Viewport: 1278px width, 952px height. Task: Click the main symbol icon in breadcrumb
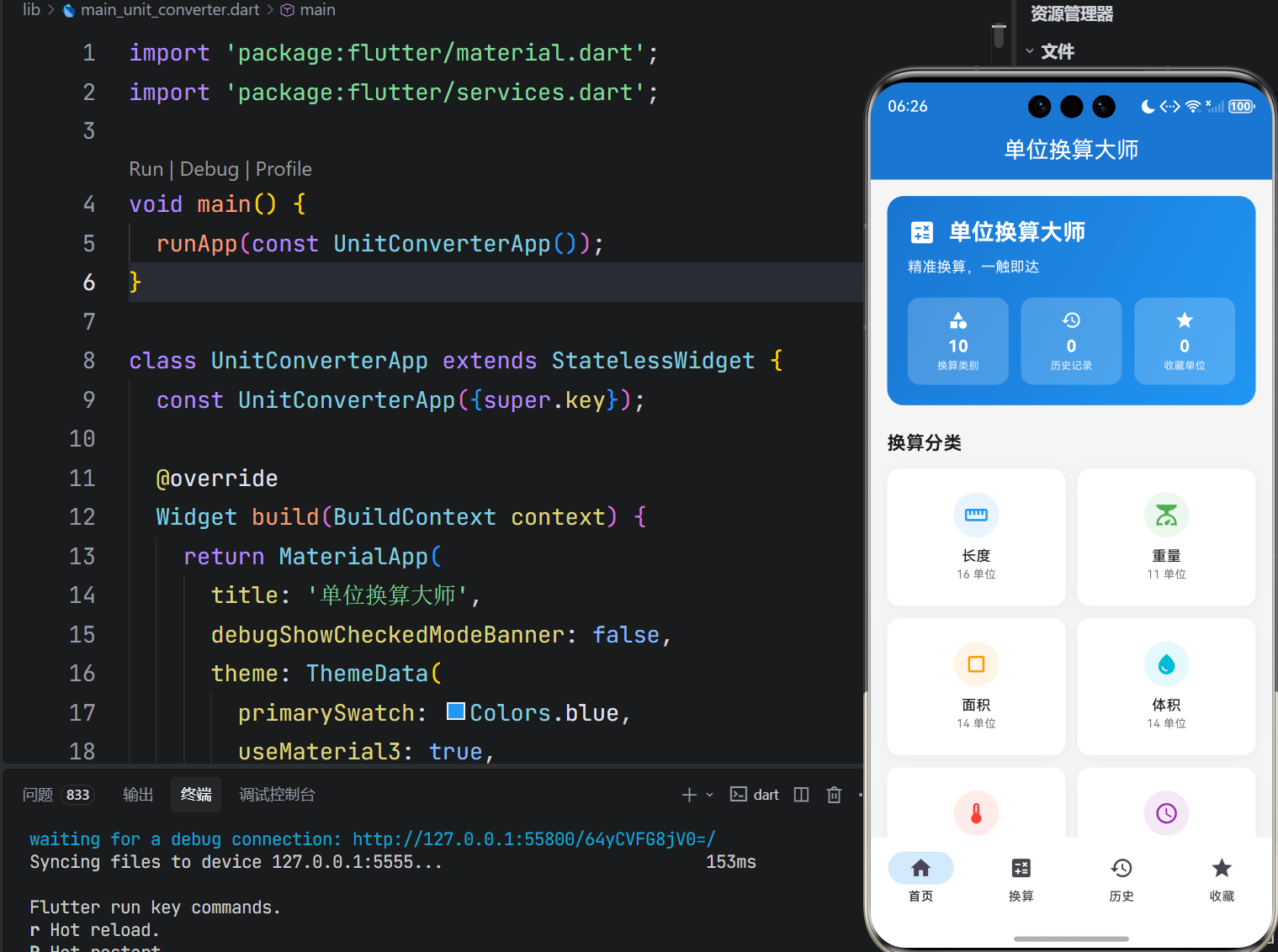tap(287, 10)
